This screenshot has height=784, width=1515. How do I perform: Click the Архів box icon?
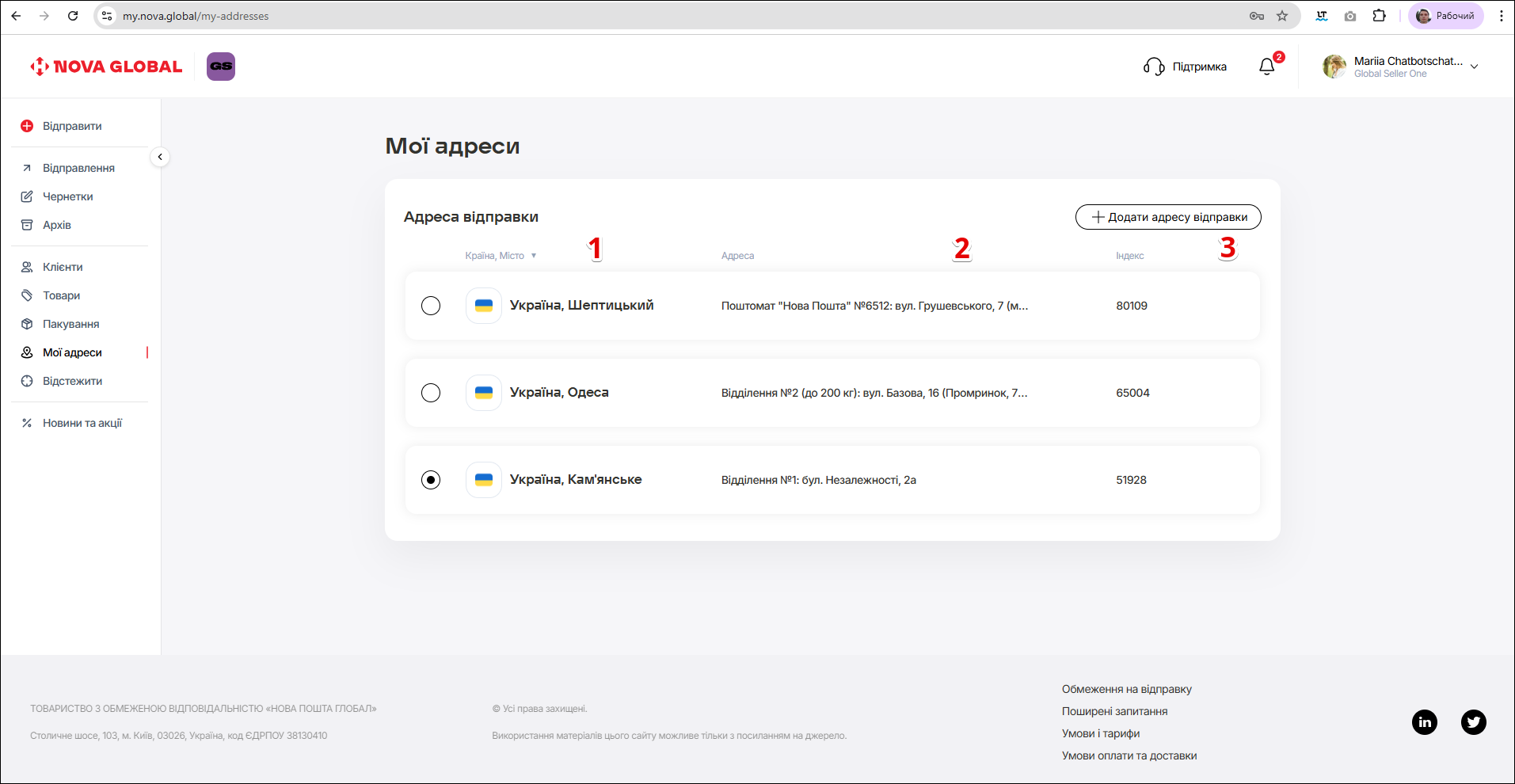pyautogui.click(x=27, y=225)
